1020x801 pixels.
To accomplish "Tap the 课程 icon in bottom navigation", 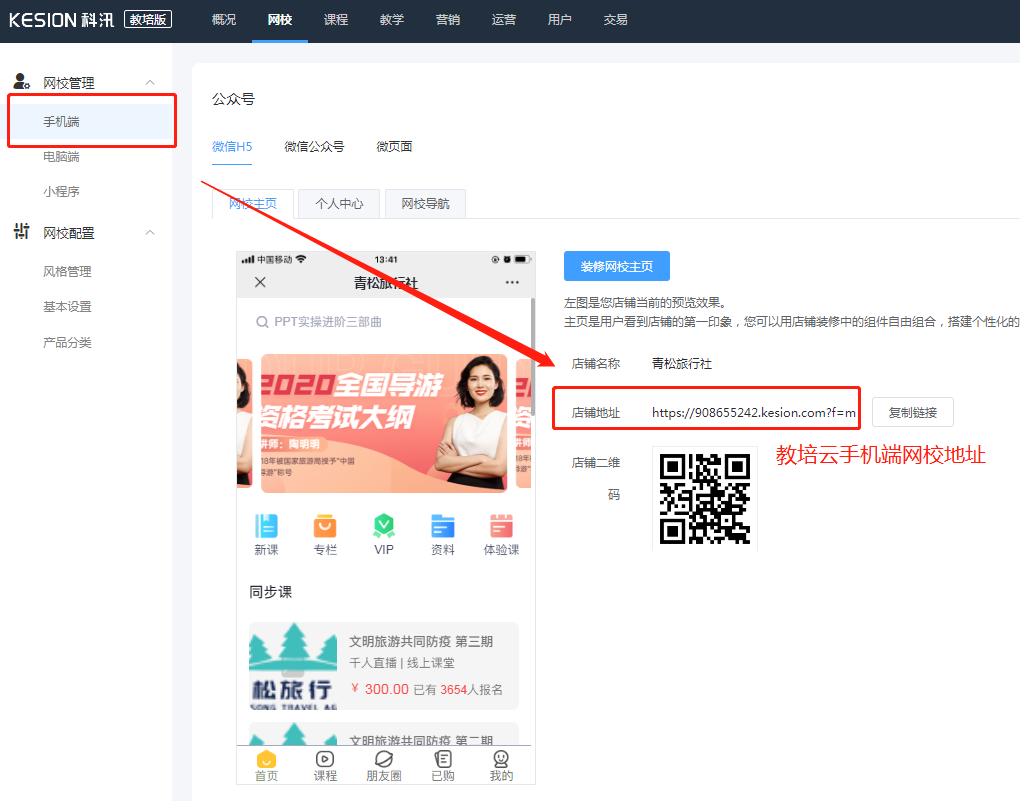I will tap(325, 760).
